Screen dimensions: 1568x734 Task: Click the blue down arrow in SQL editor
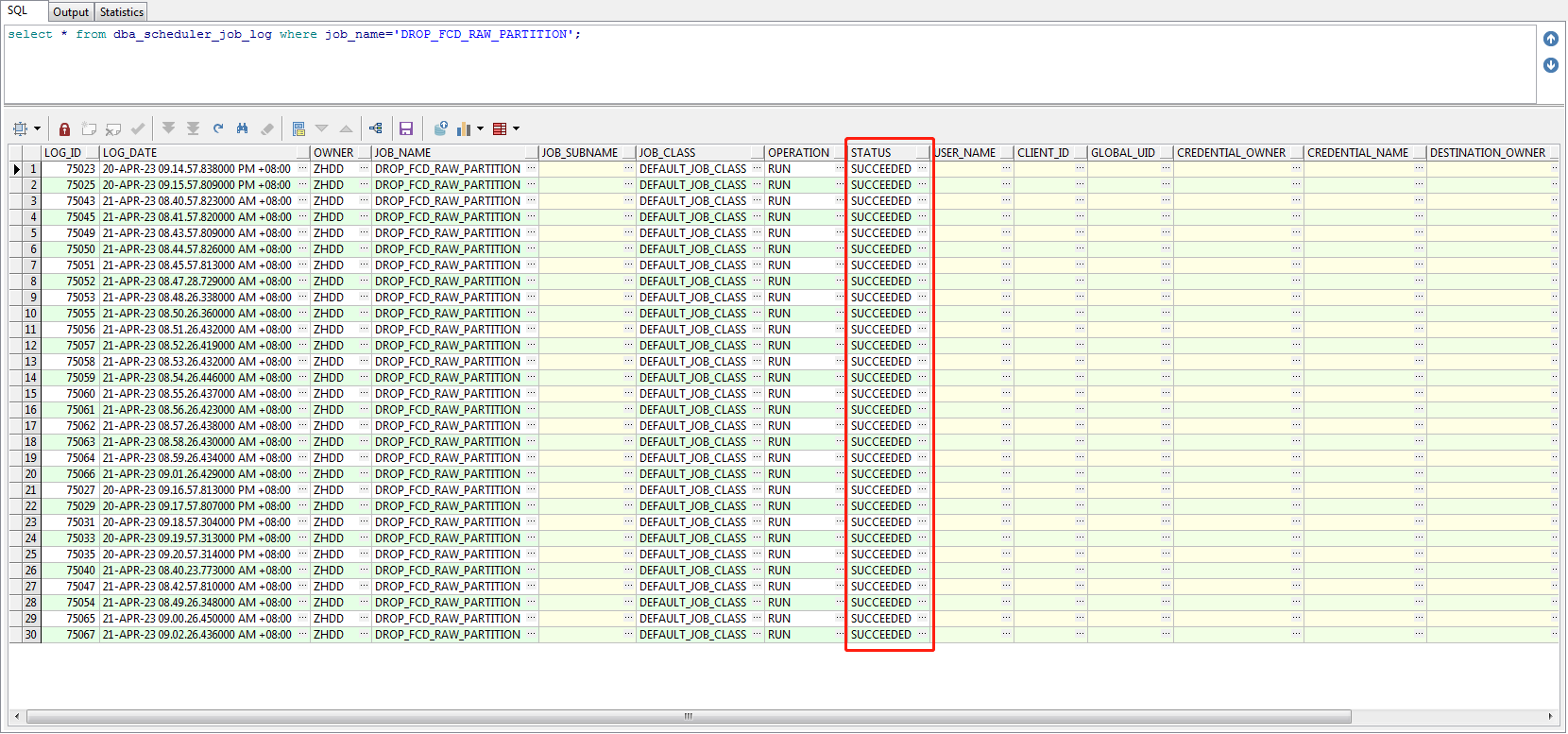[1551, 65]
